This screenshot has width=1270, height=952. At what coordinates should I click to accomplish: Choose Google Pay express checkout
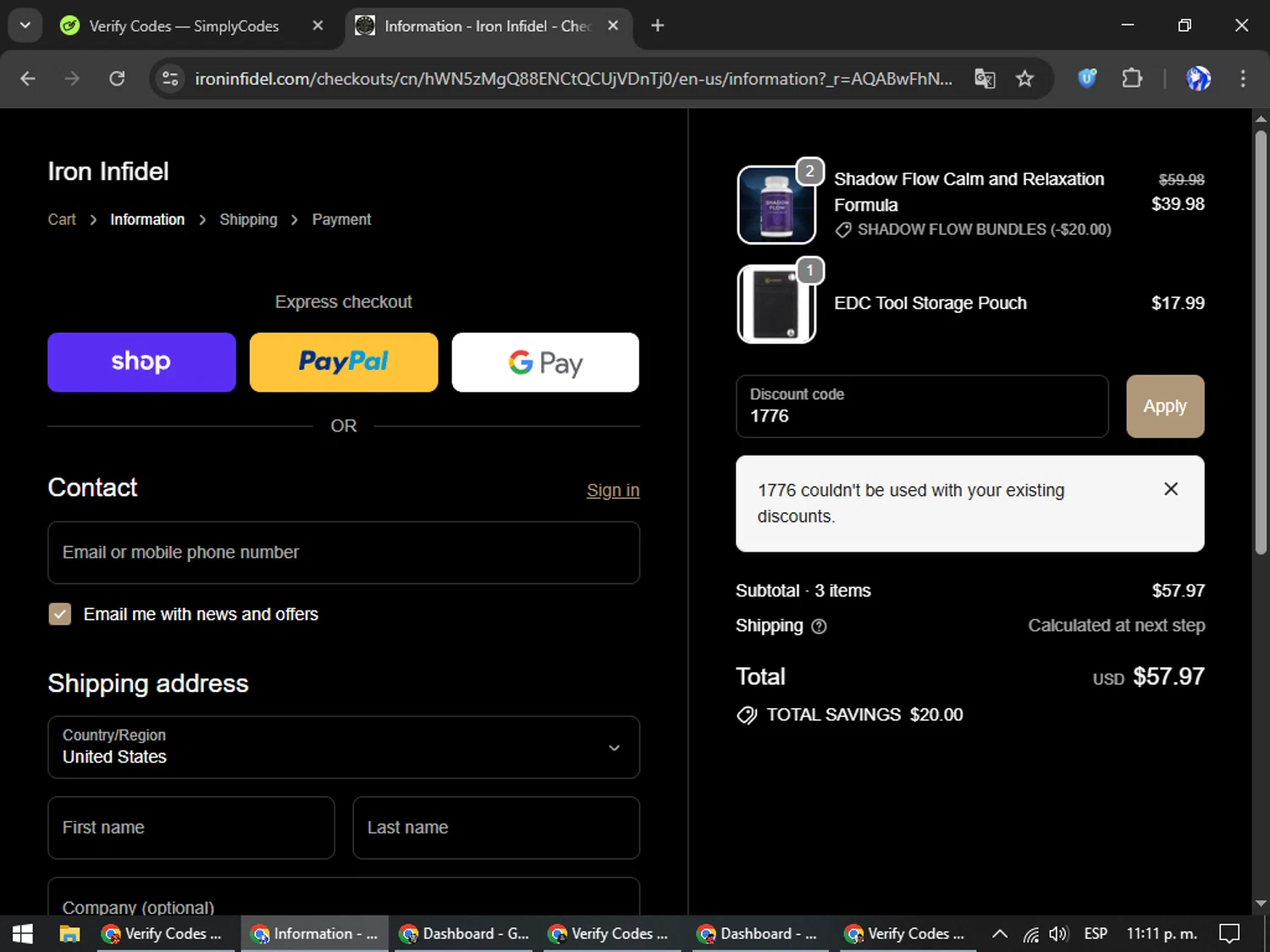545,362
